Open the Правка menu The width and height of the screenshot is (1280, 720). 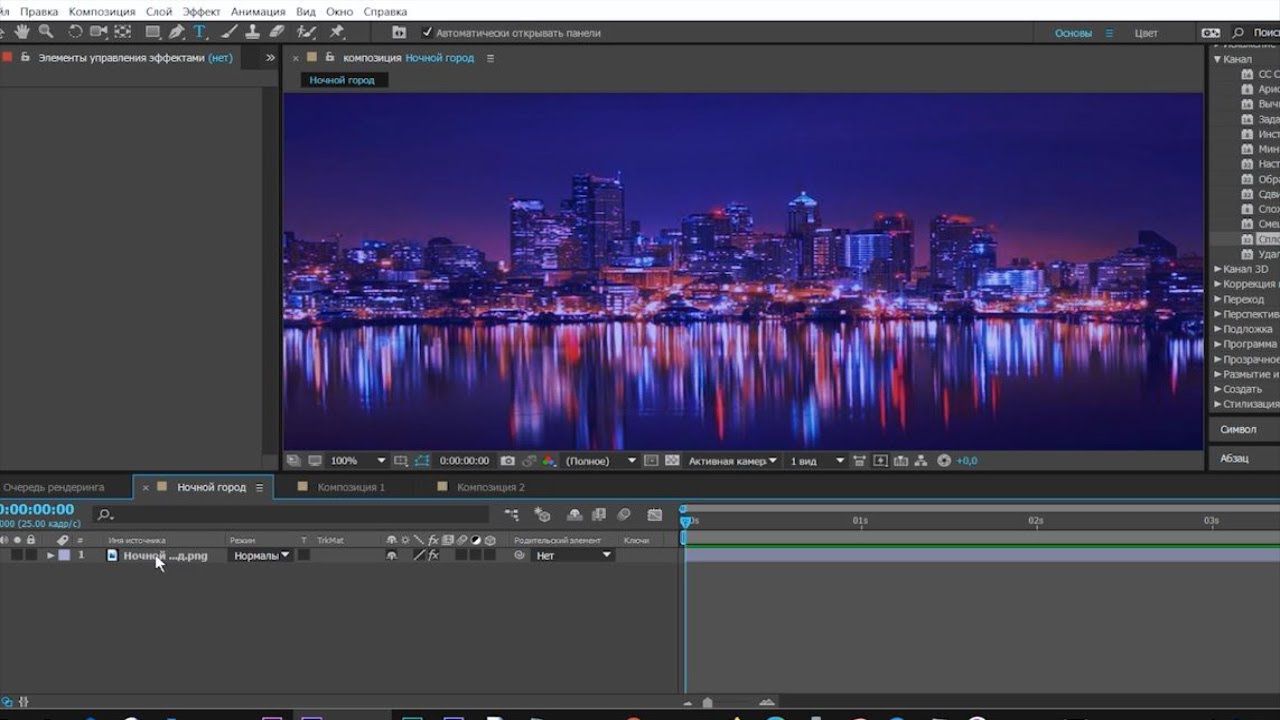tap(39, 12)
